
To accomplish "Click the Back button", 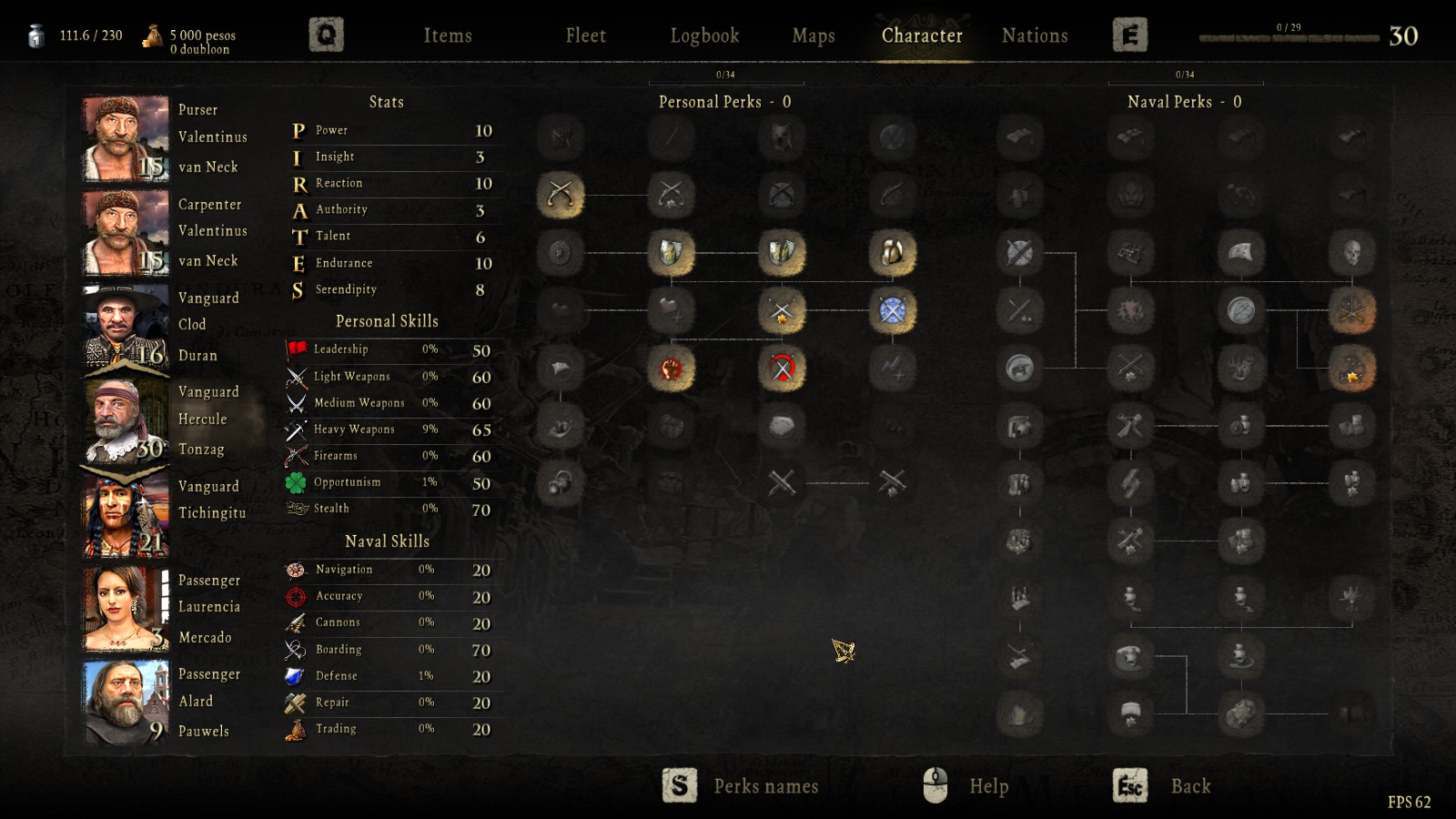I will [x=1190, y=786].
